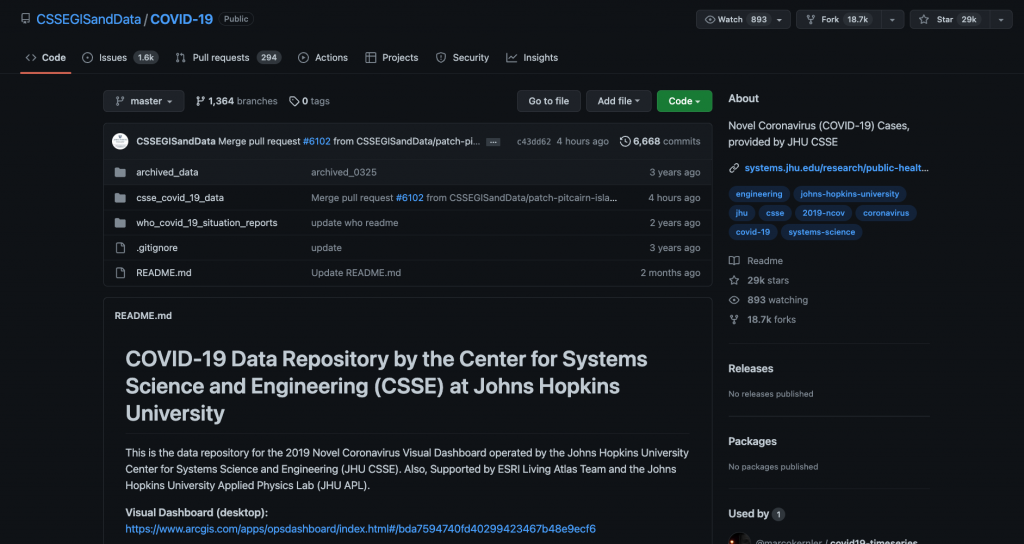This screenshot has width=1024, height=544.
Task: Switch to the Issues tab
Action: [120, 57]
